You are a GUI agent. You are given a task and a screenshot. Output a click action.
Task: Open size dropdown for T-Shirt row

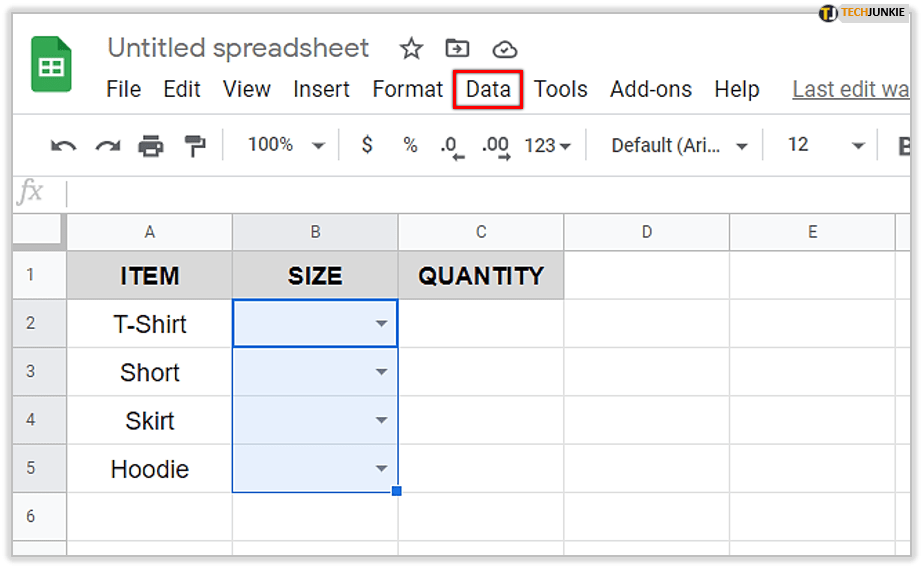[381, 324]
